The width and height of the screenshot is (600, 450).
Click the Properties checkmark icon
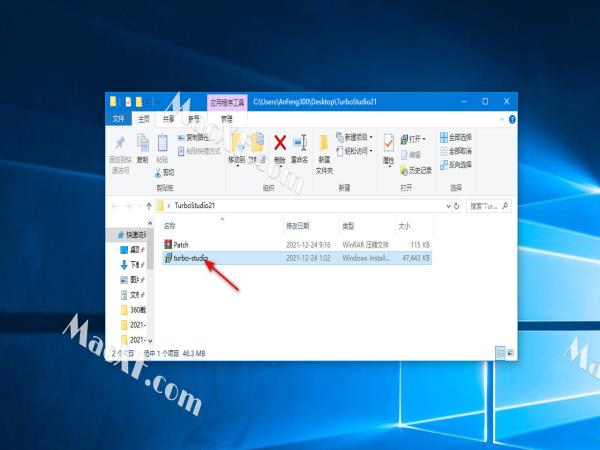point(388,144)
